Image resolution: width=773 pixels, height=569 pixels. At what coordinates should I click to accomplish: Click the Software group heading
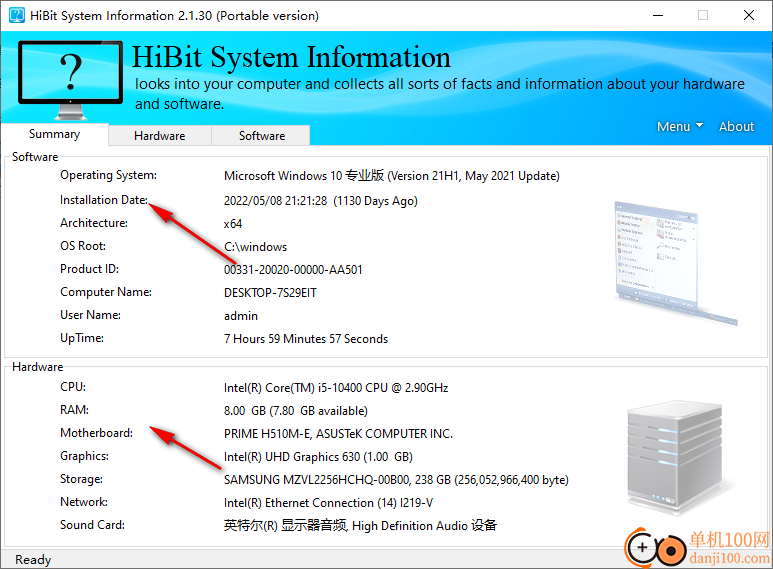pos(35,157)
